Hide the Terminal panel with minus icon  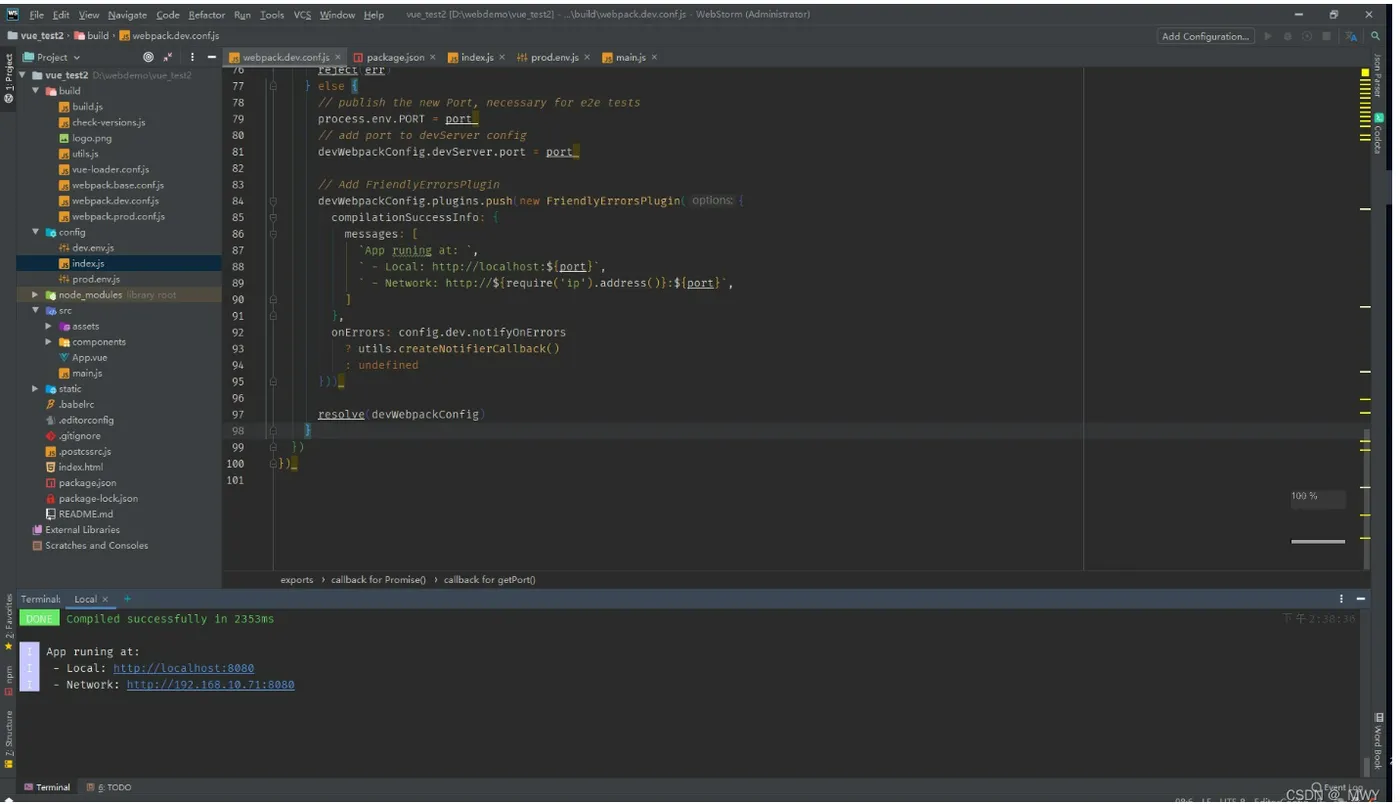[x=1361, y=599]
